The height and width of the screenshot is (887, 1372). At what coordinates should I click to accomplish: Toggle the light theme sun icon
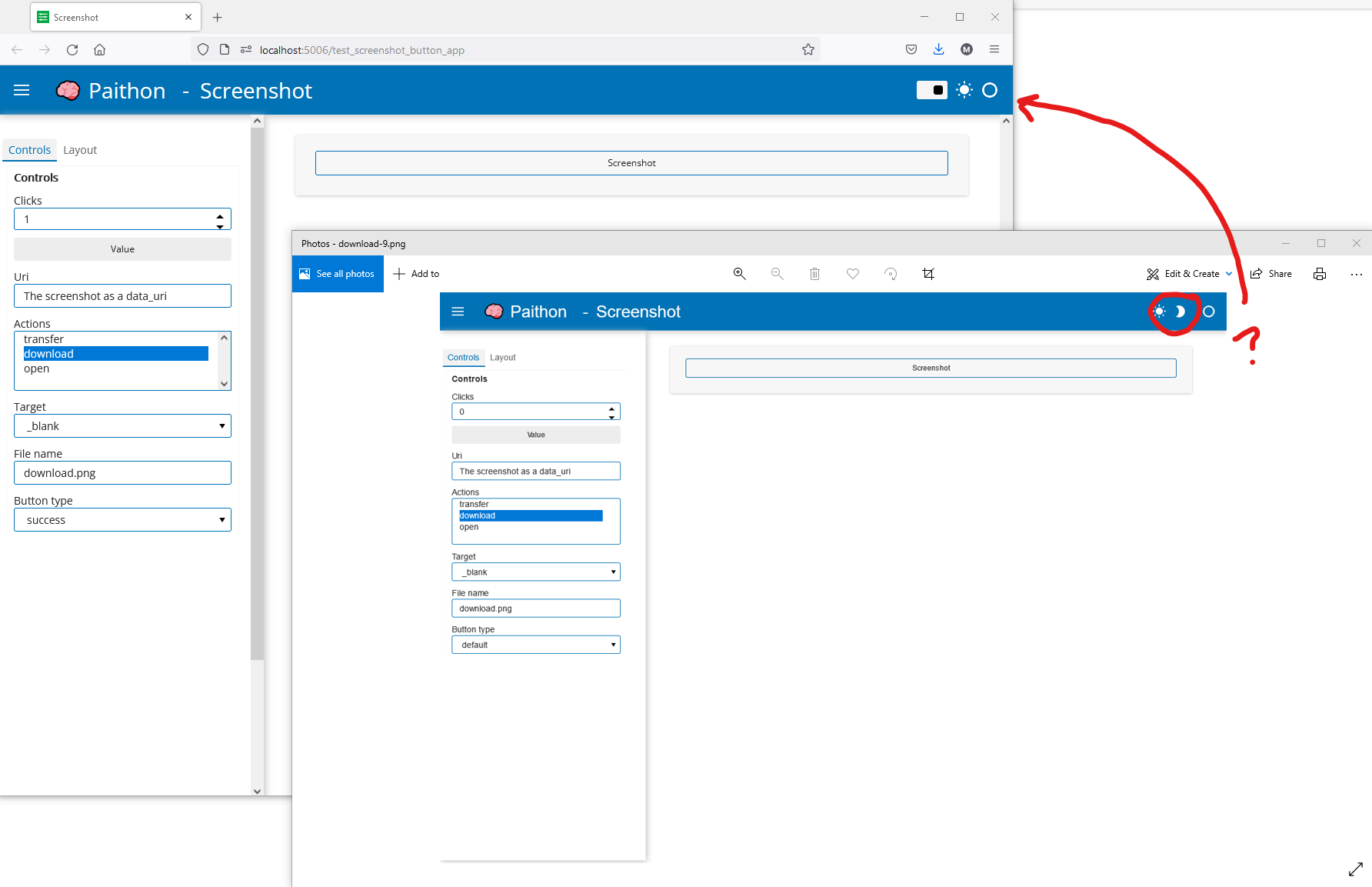(x=964, y=90)
